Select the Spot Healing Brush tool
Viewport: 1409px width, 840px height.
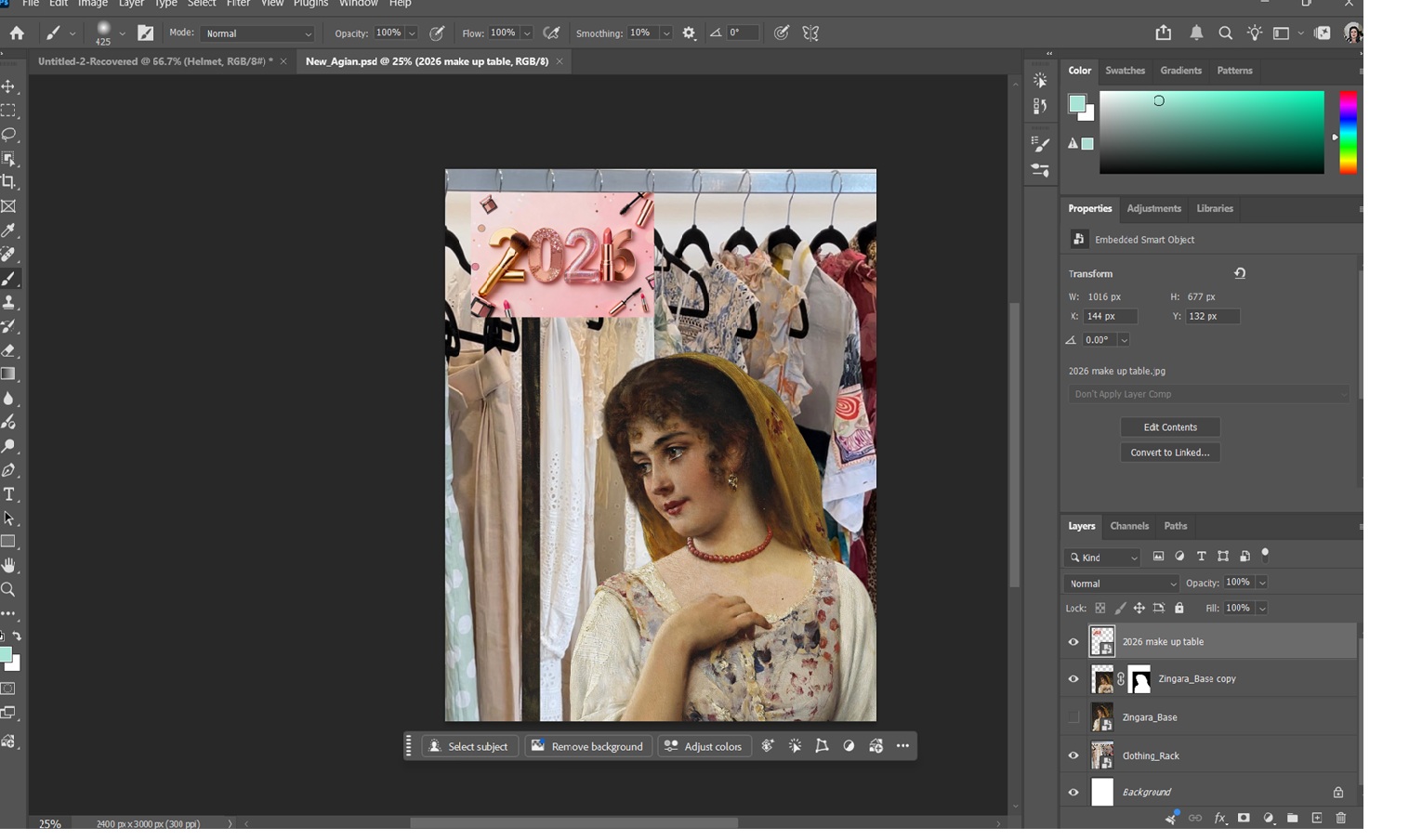tap(9, 255)
